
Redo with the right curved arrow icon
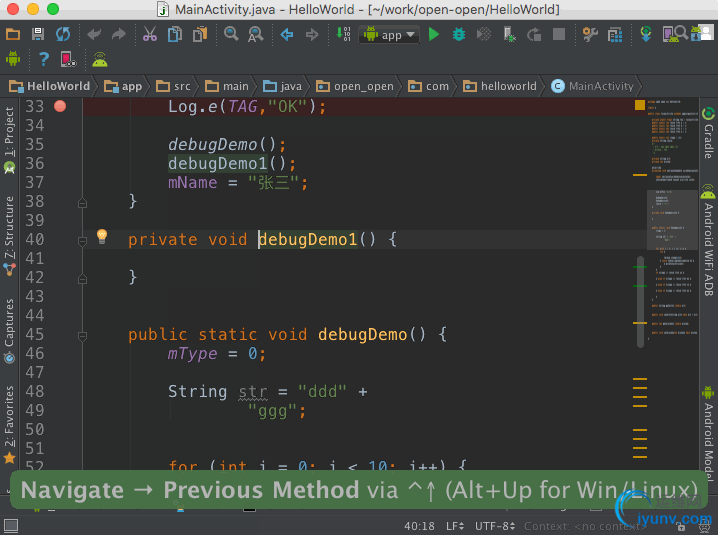[119, 34]
